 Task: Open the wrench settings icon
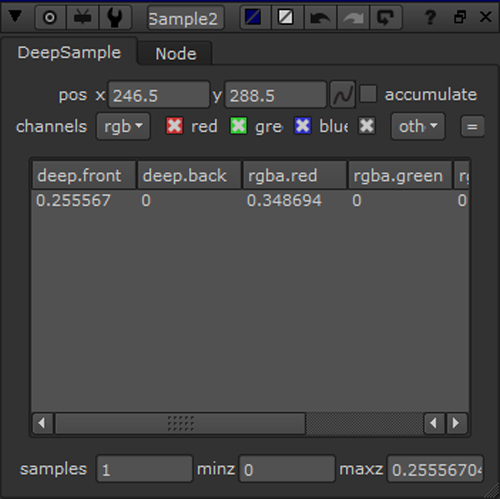[114, 17]
